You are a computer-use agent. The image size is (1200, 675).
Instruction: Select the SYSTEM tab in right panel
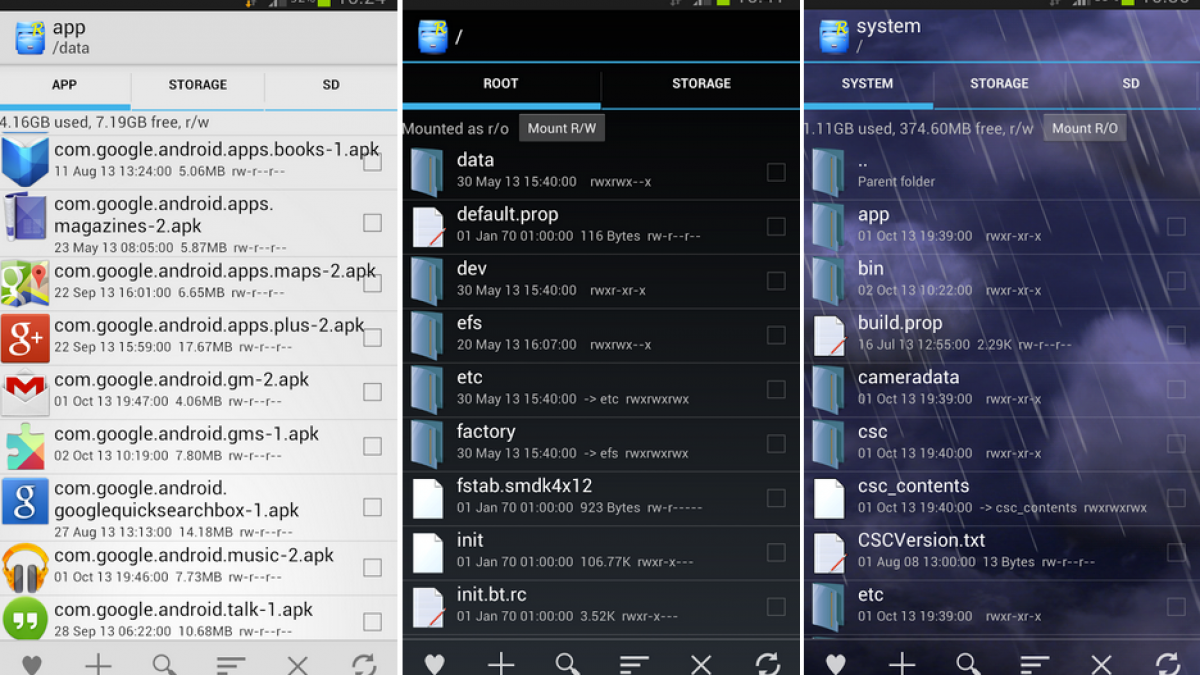coord(867,84)
